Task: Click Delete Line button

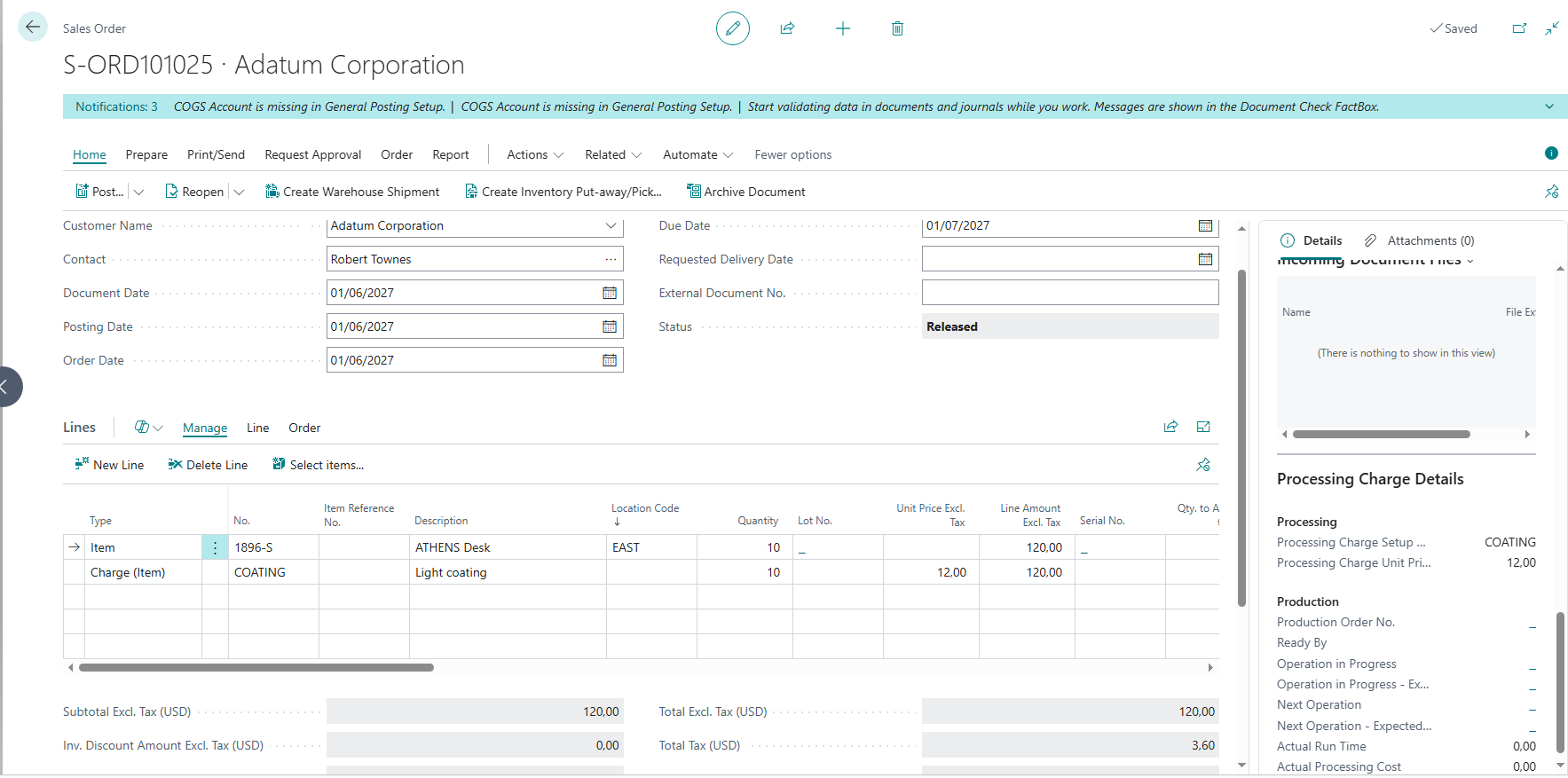Action: [208, 465]
